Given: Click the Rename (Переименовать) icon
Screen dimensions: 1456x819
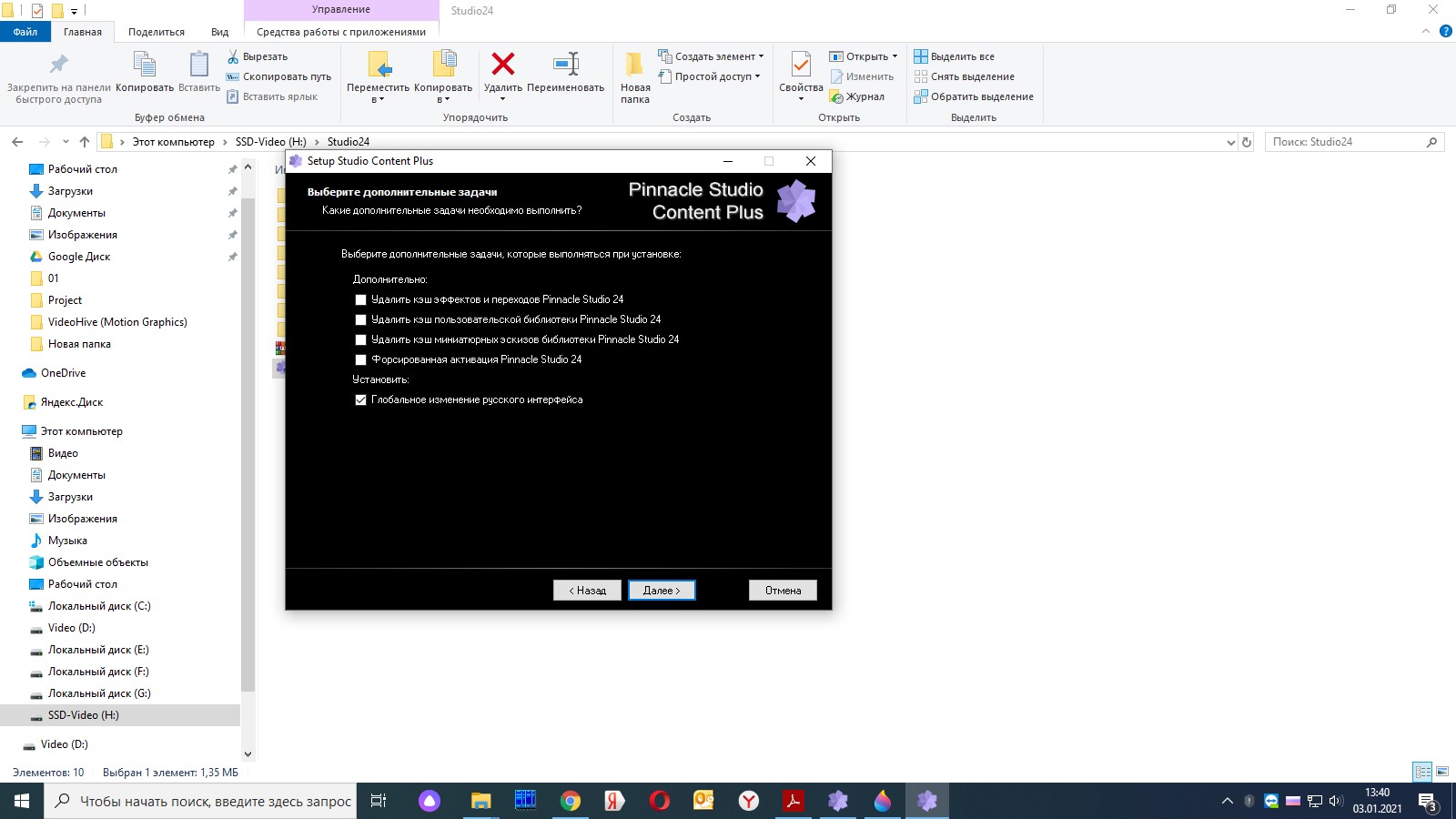Looking at the screenshot, I should click(x=566, y=64).
